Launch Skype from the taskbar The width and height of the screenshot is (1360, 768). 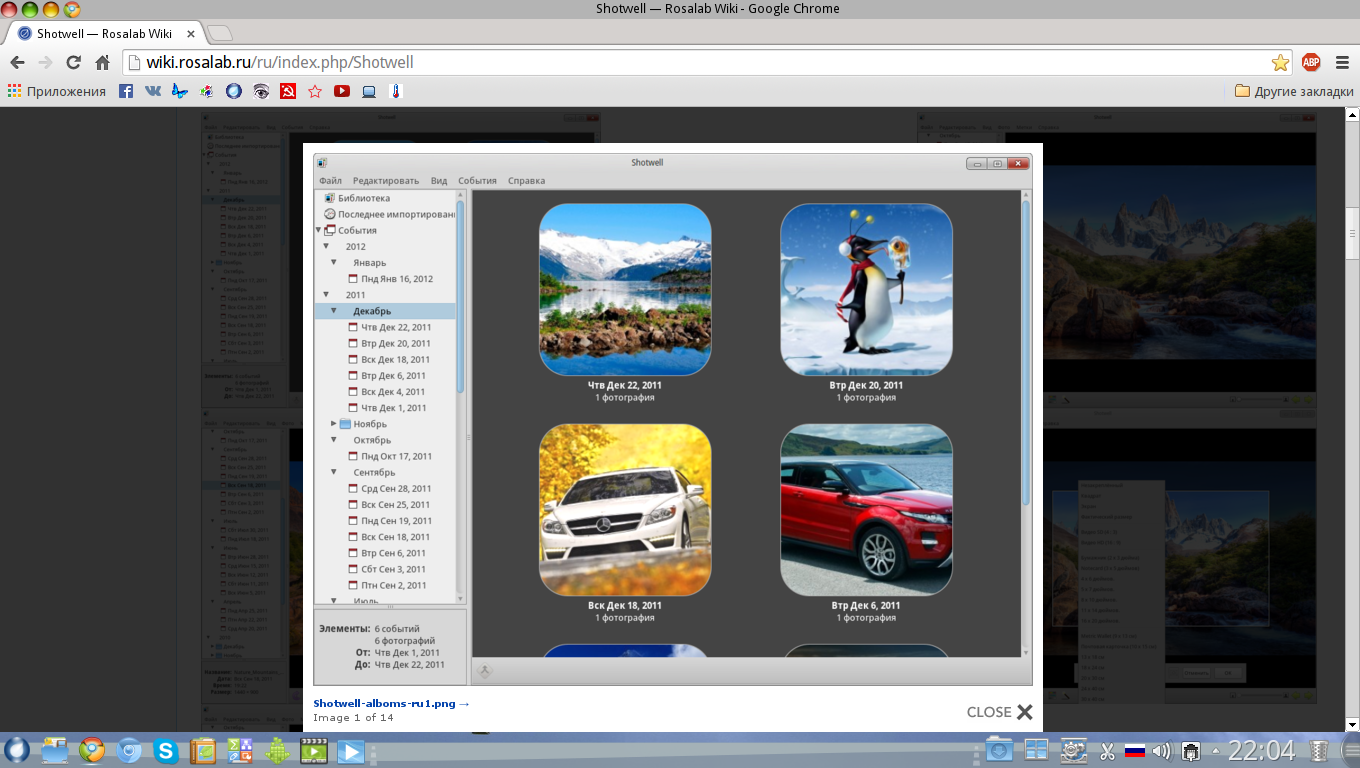pos(165,750)
